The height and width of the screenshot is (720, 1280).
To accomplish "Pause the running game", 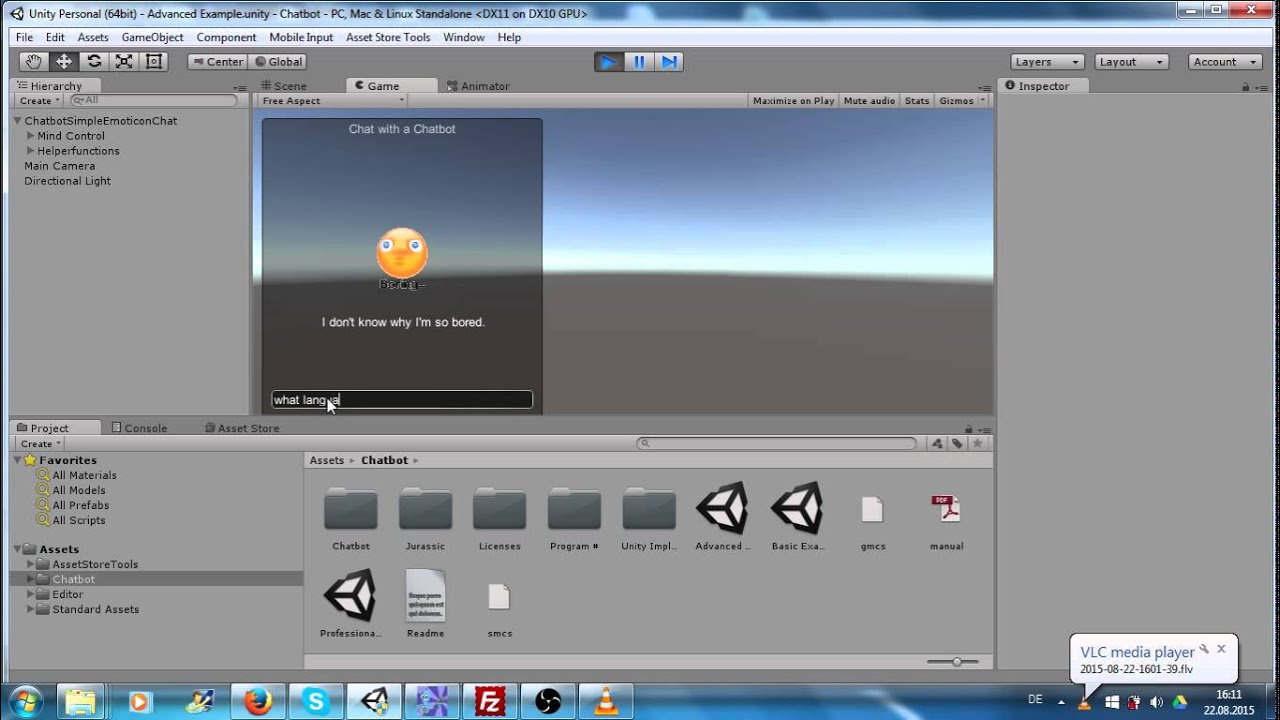I will click(639, 62).
